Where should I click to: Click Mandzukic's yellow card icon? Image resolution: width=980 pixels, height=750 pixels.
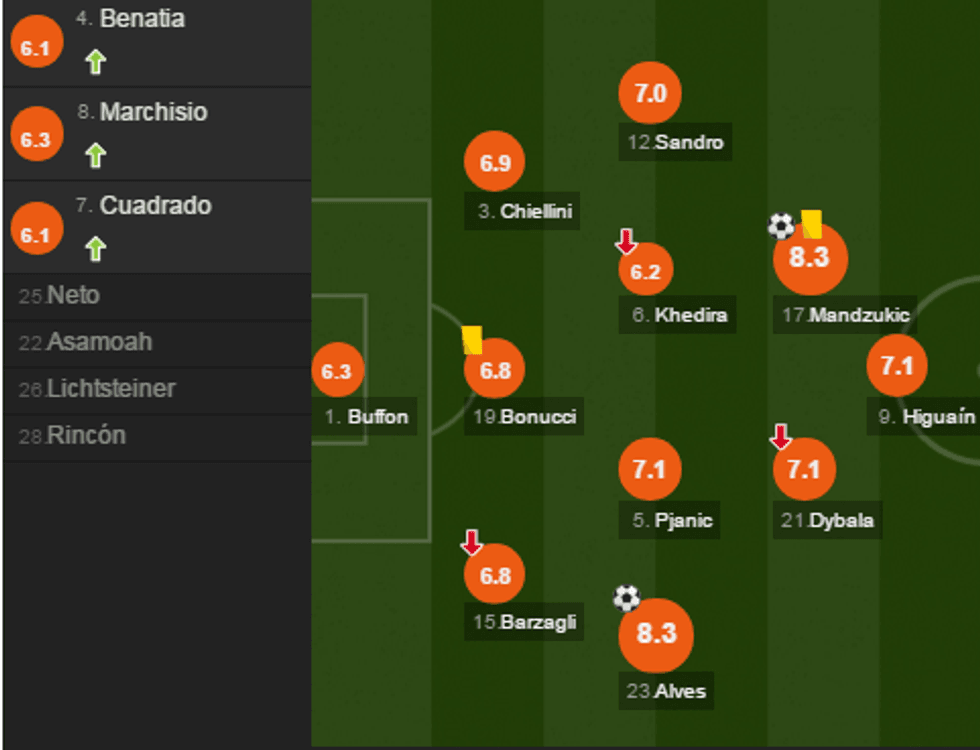pos(811,225)
